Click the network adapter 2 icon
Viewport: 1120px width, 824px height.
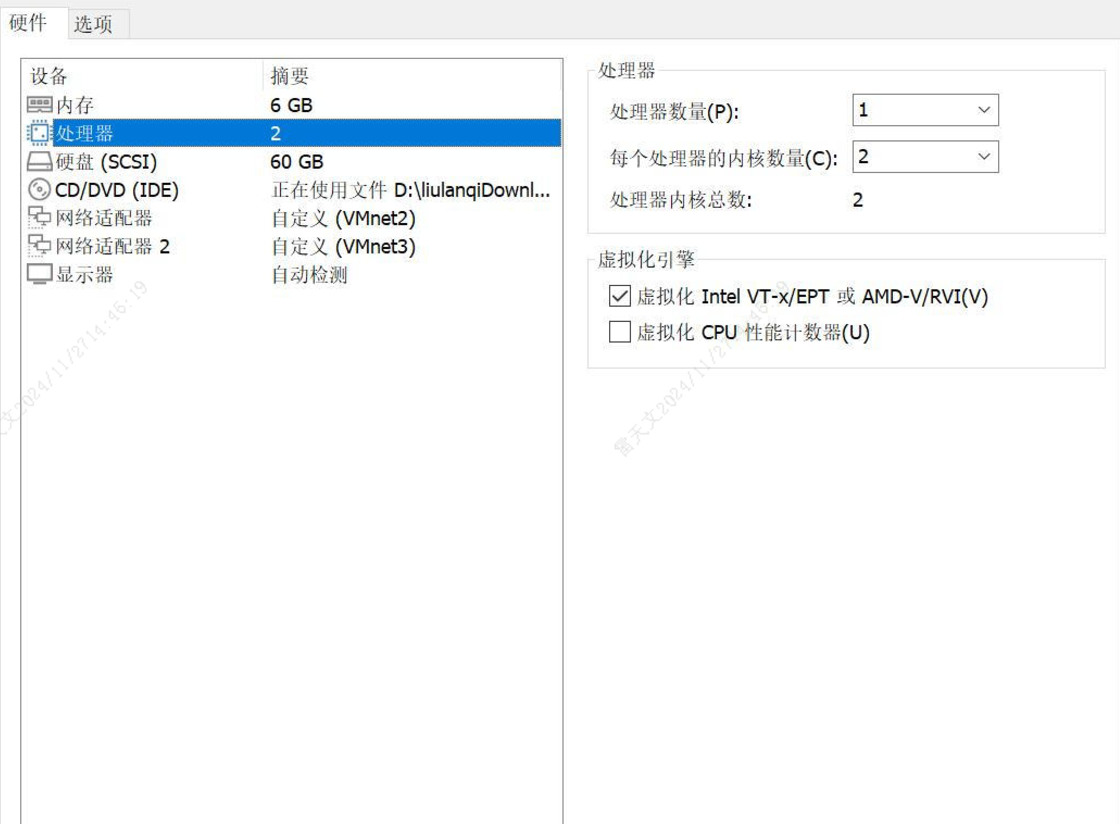click(x=39, y=246)
